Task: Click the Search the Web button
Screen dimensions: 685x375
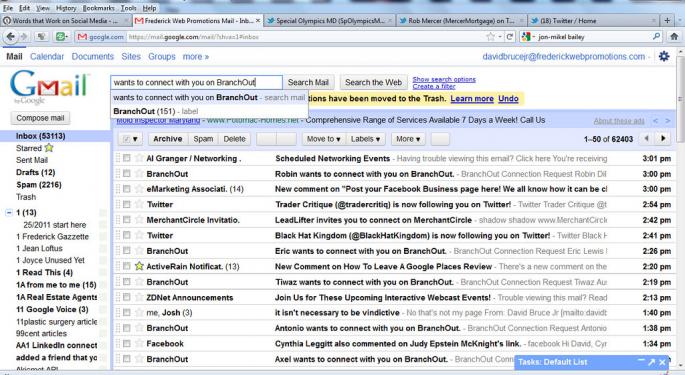Action: click(x=374, y=82)
